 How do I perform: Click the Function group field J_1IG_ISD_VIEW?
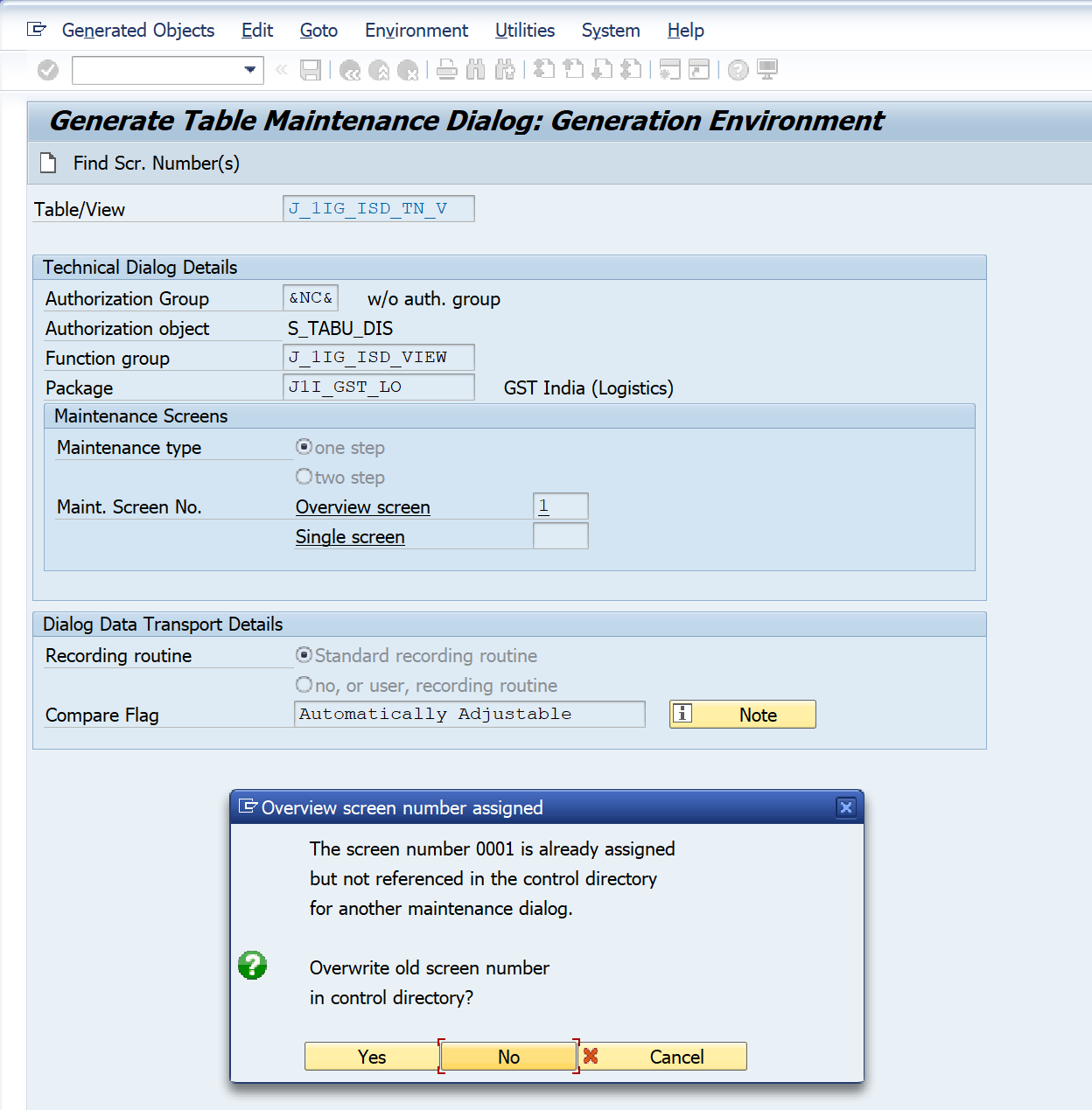[x=379, y=358]
